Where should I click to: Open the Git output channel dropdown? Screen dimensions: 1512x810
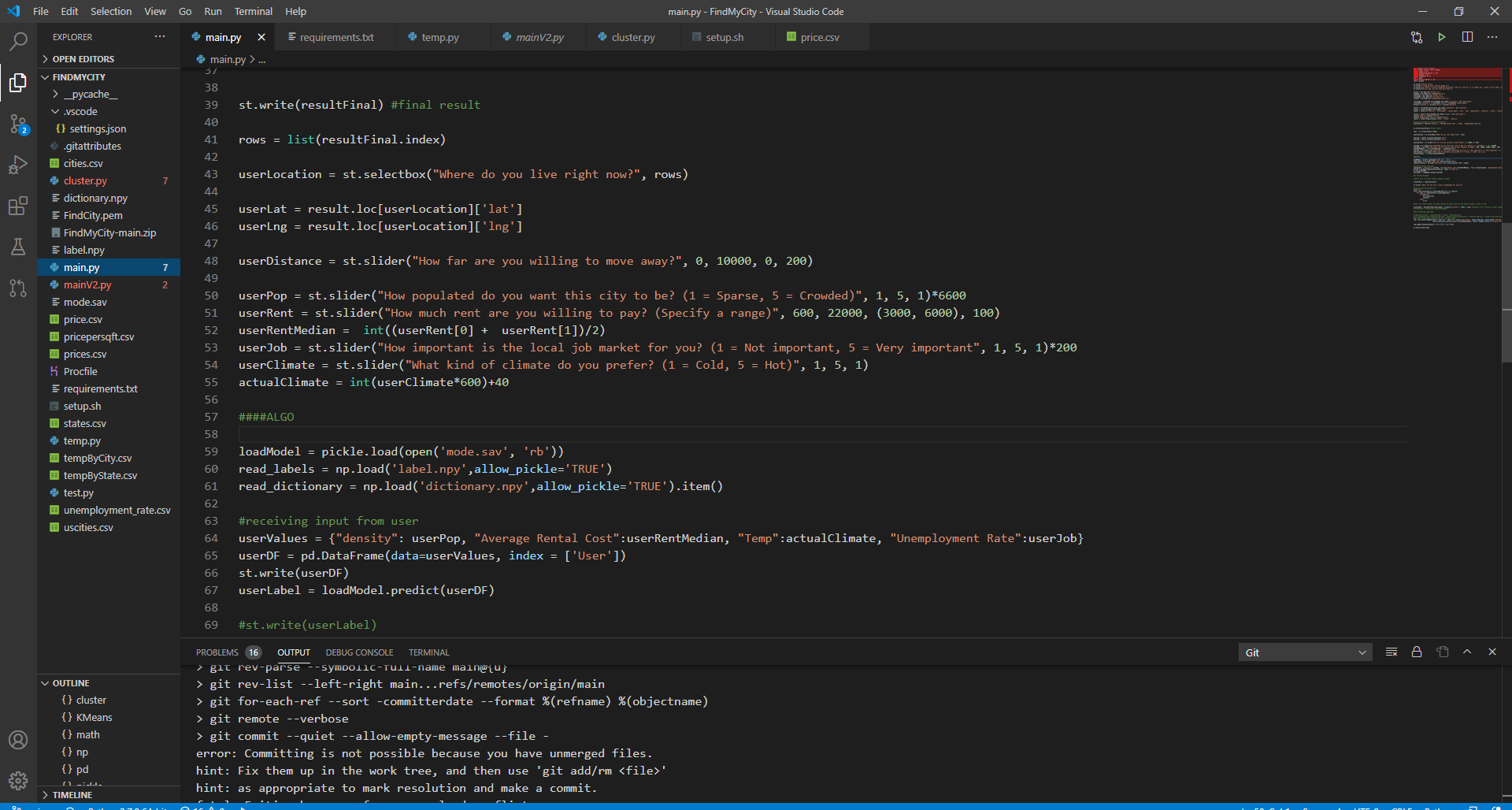pyautogui.click(x=1305, y=652)
